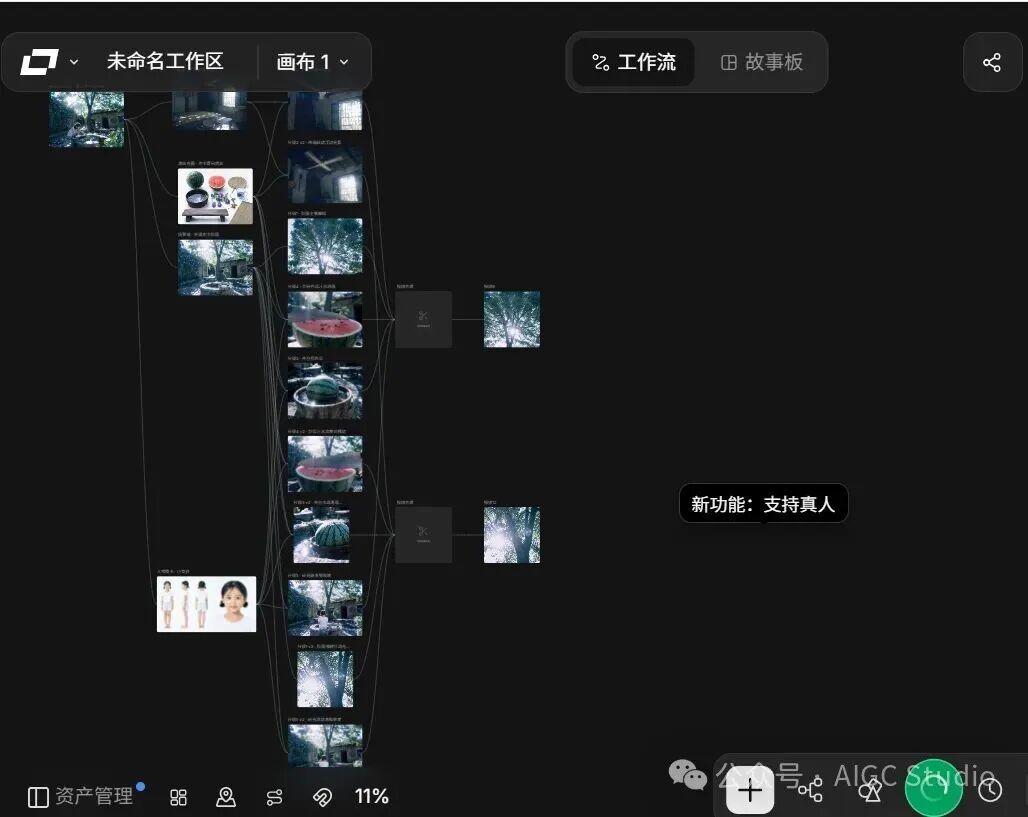Select the second sliced watermelon thumbnail
The width and height of the screenshot is (1028, 817).
click(325, 464)
